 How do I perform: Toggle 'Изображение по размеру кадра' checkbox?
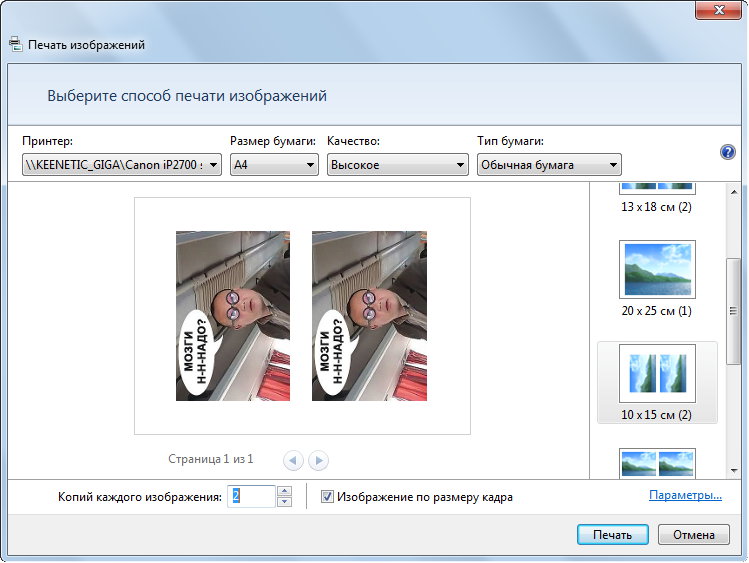[327, 497]
